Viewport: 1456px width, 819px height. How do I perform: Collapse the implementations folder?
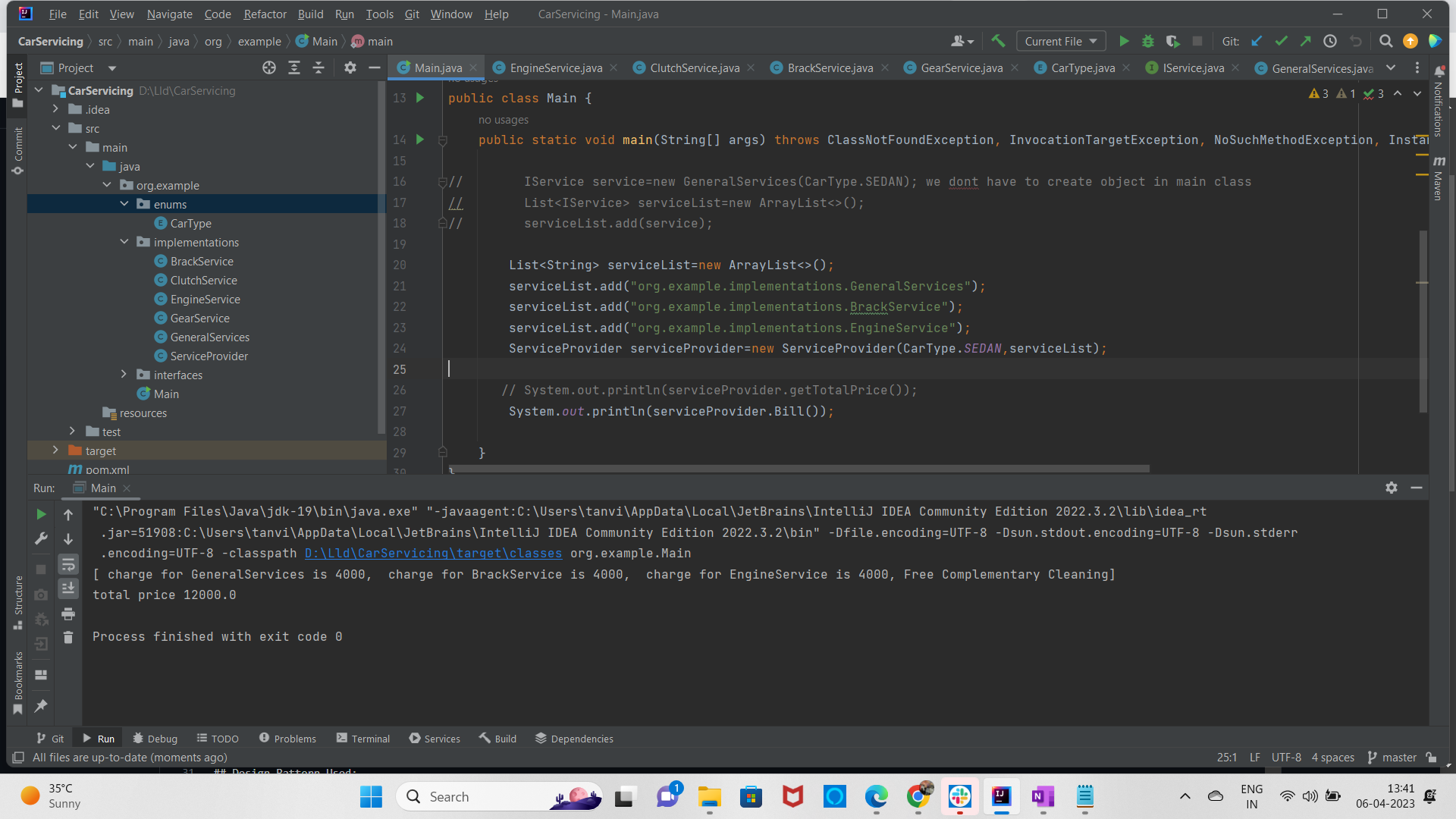(x=124, y=242)
